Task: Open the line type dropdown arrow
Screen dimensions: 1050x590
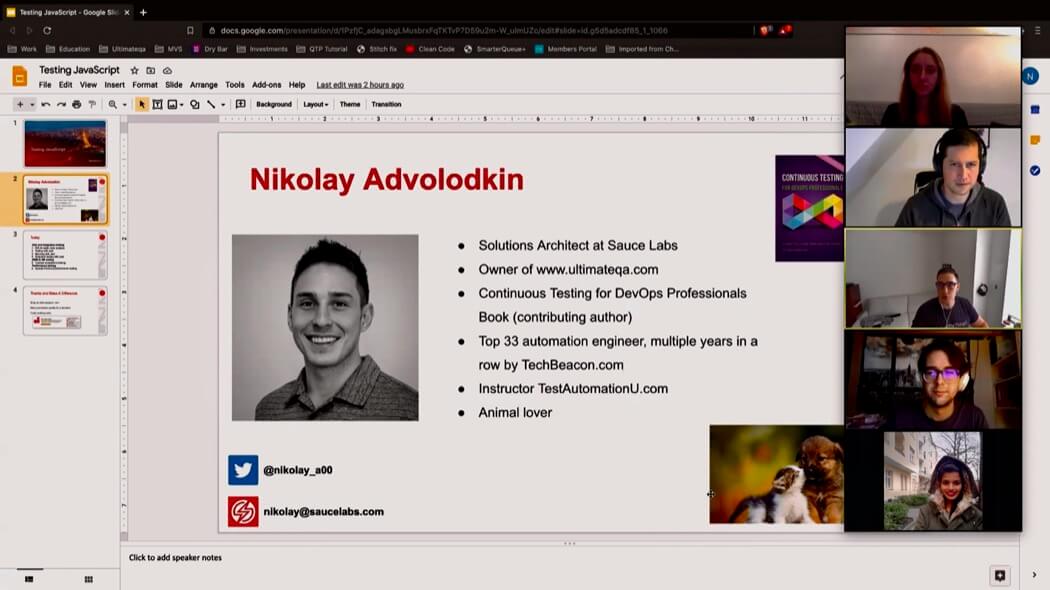Action: coord(223,104)
